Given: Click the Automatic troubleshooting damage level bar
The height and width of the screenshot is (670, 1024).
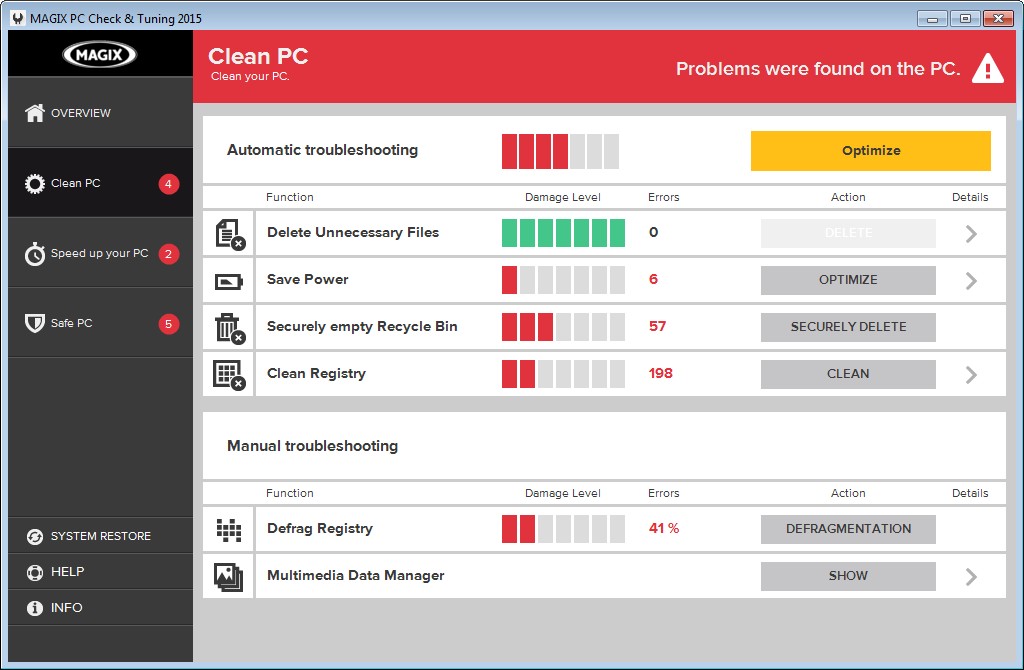Looking at the screenshot, I should [x=560, y=150].
